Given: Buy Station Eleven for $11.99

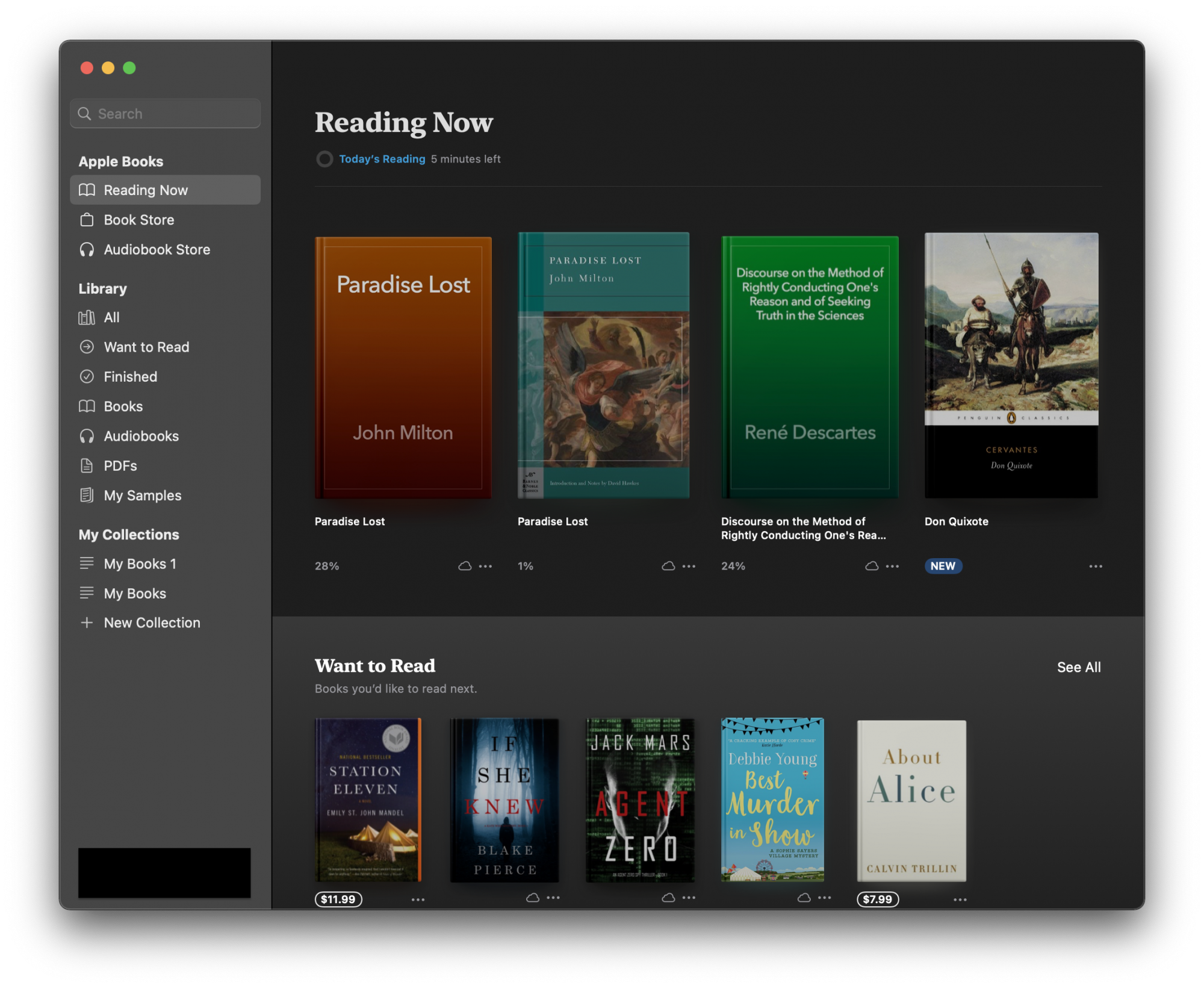Looking at the screenshot, I should 338,899.
